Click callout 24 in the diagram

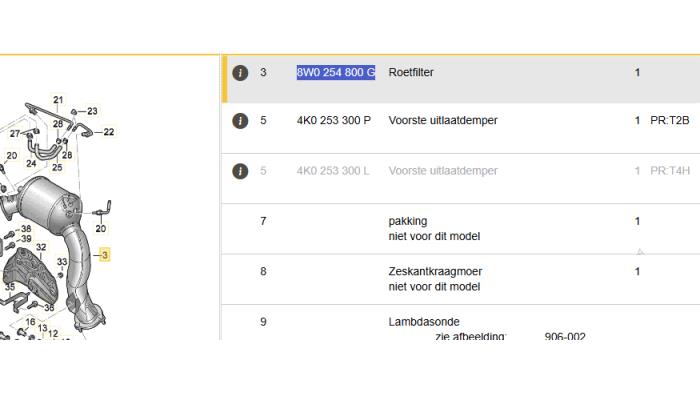tap(31, 164)
